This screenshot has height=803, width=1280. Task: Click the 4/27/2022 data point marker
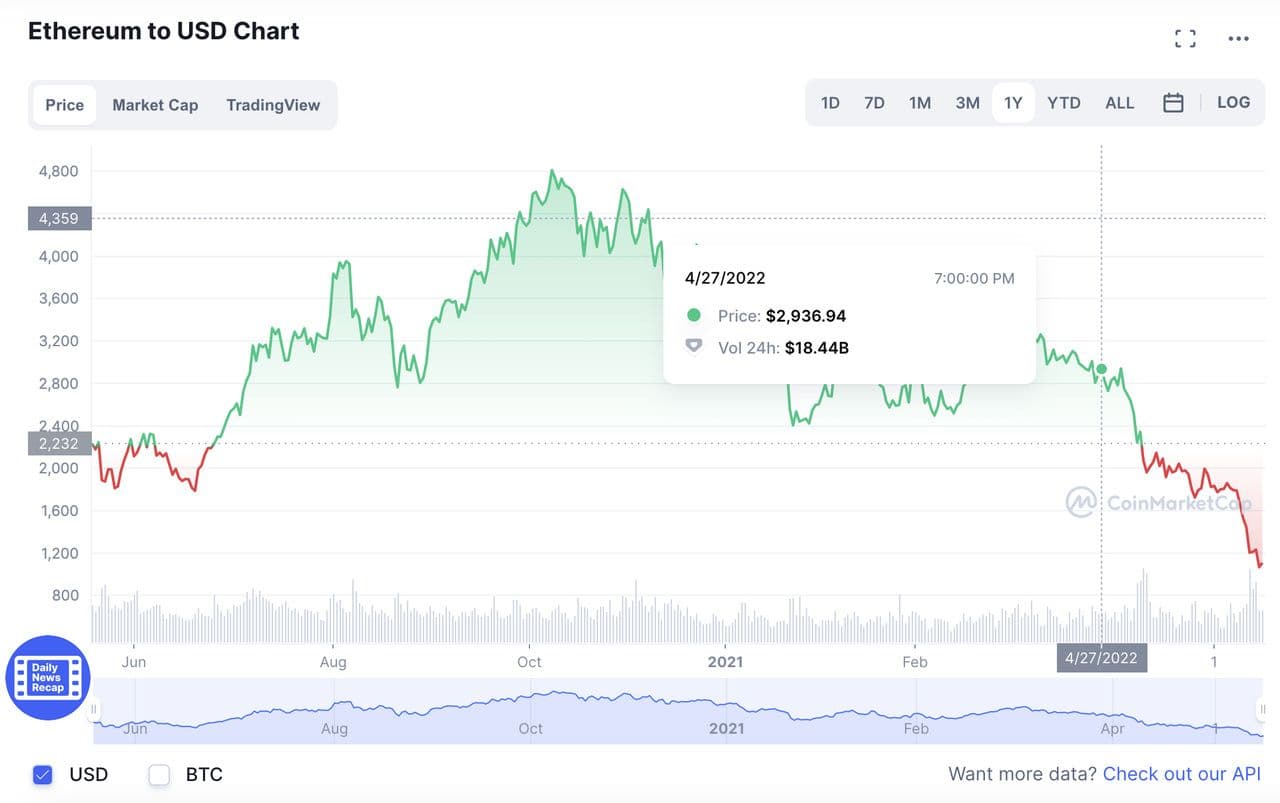click(x=1101, y=369)
